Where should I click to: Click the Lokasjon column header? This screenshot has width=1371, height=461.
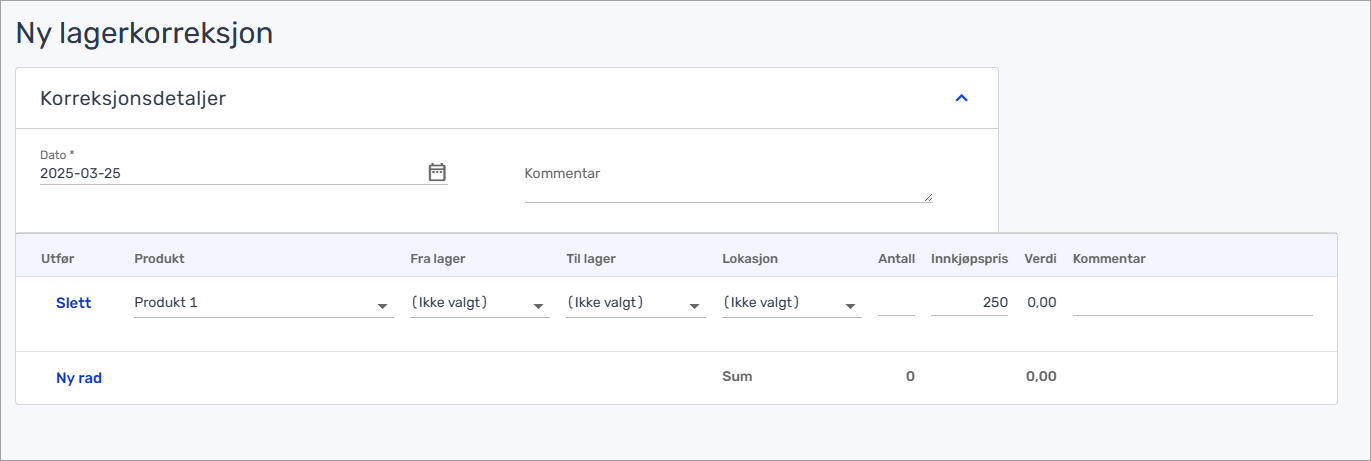[750, 259]
